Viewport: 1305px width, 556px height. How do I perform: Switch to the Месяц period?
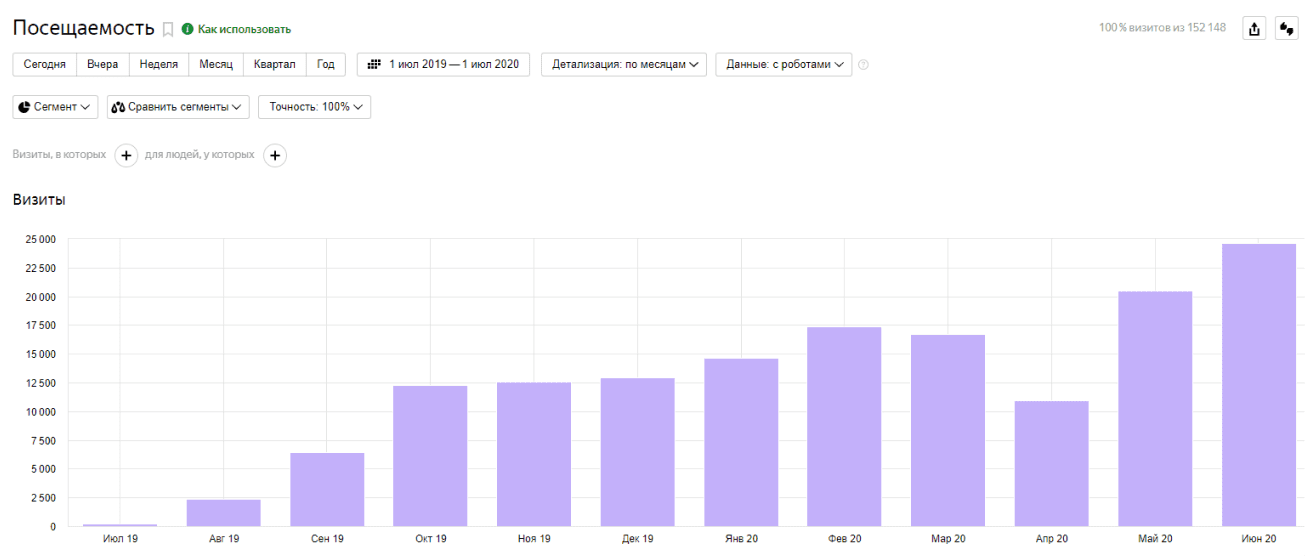(x=216, y=64)
